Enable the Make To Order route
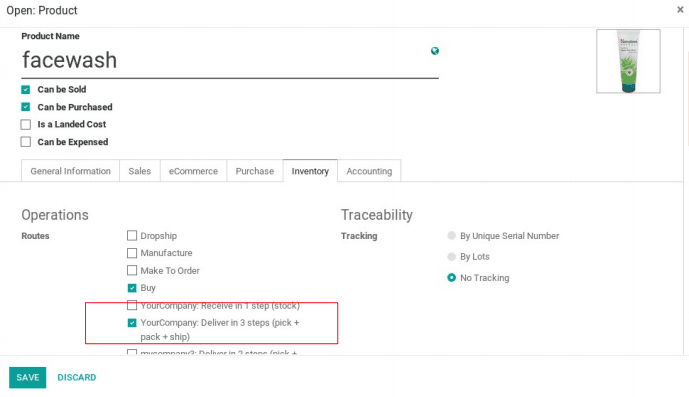Viewport: 689px width, 397px height. click(132, 270)
